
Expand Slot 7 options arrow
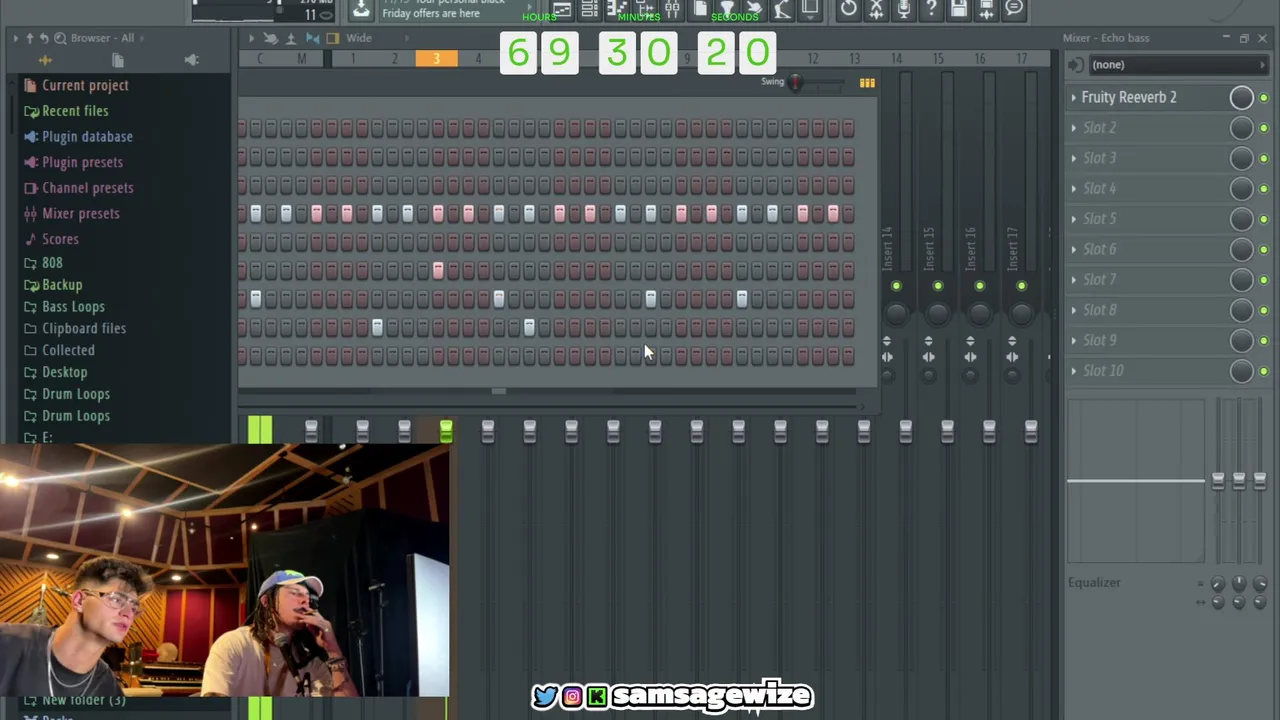pyautogui.click(x=1074, y=279)
